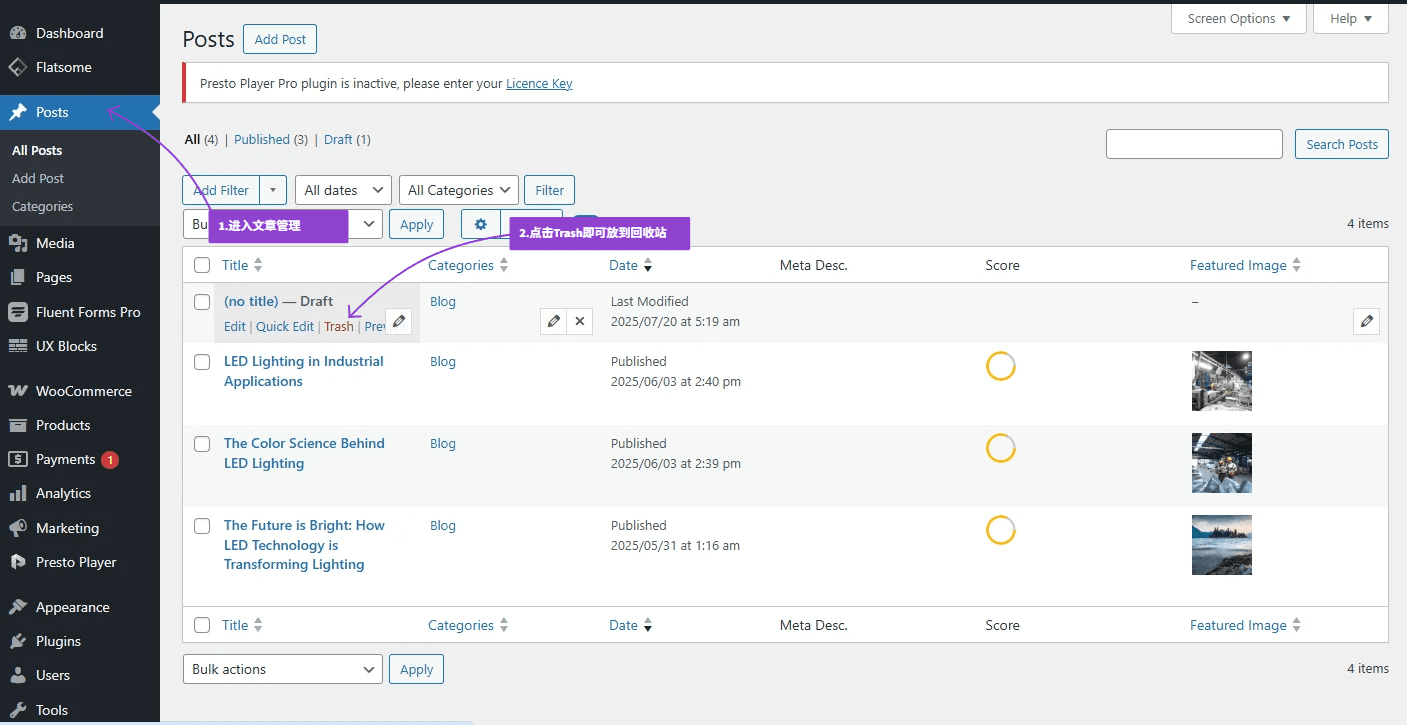Click the X icon in the Categories column

[580, 321]
